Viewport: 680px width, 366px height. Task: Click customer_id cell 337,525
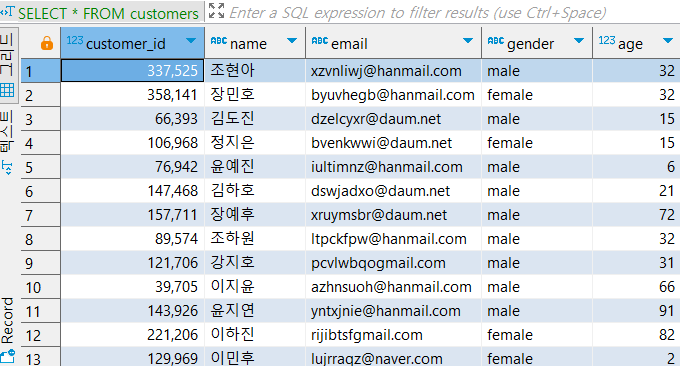pyautogui.click(x=132, y=71)
